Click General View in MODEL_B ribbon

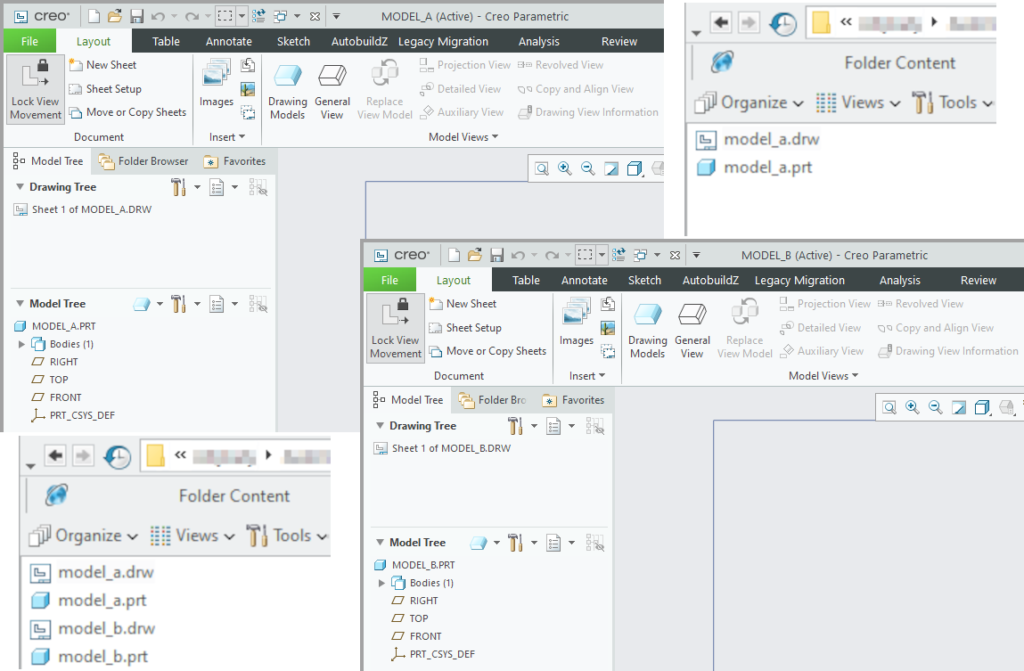point(692,330)
